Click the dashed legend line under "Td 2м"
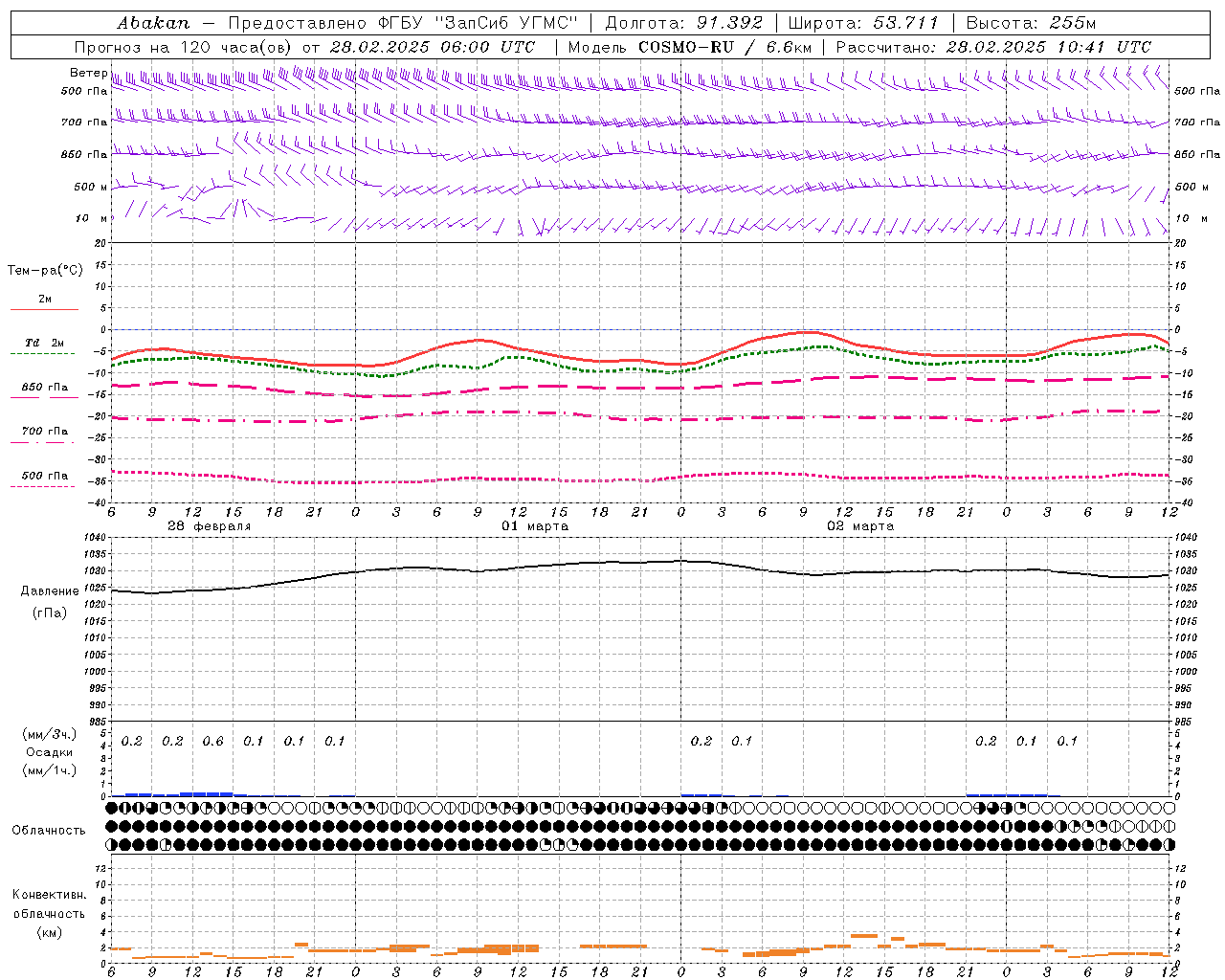 pos(43,354)
